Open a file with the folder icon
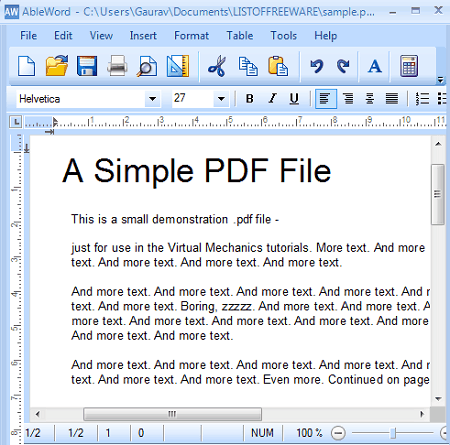This screenshot has height=445, width=450. [57, 66]
